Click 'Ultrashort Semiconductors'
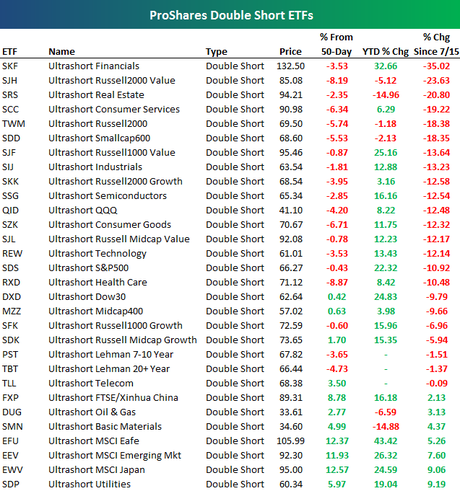Image resolution: width=460 pixels, height=491 pixels. [107, 196]
